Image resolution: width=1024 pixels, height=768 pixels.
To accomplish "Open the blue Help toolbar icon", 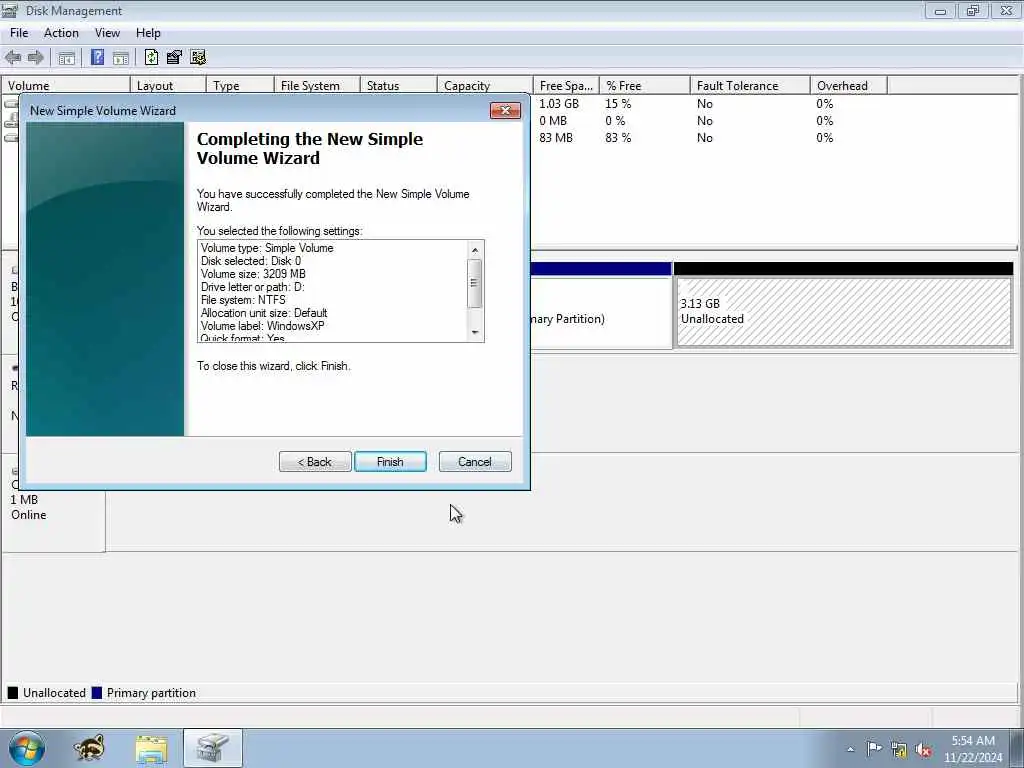I will point(97,57).
